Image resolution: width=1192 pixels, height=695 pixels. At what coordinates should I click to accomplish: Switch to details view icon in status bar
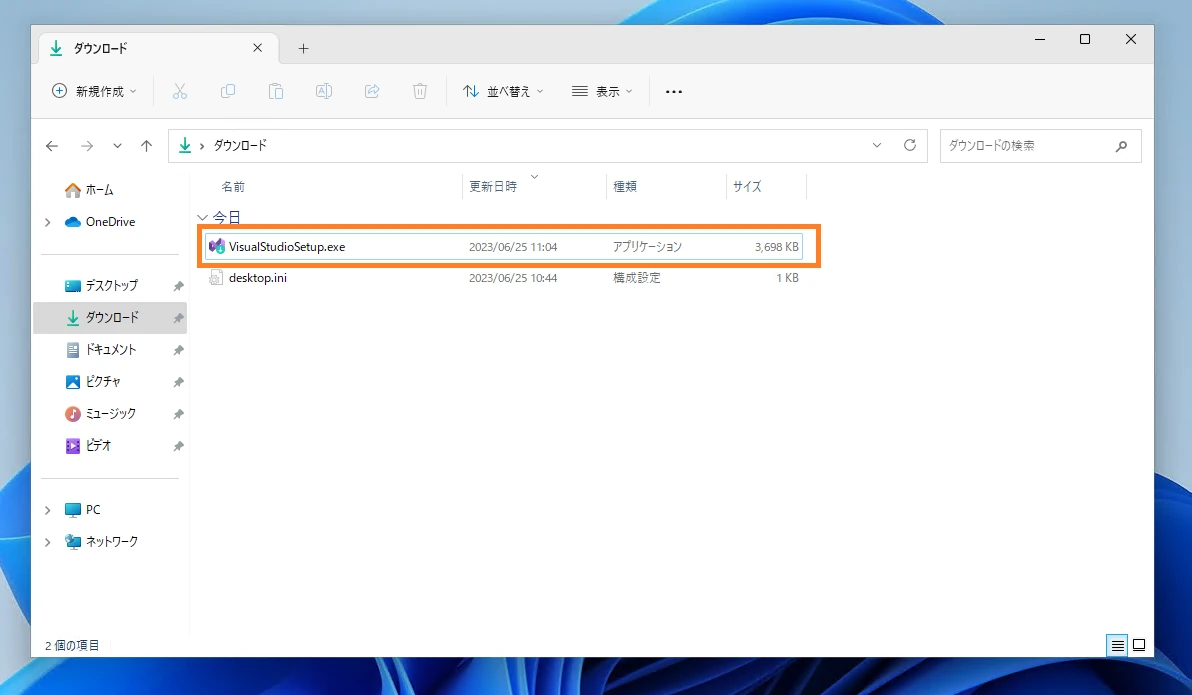coord(1118,646)
